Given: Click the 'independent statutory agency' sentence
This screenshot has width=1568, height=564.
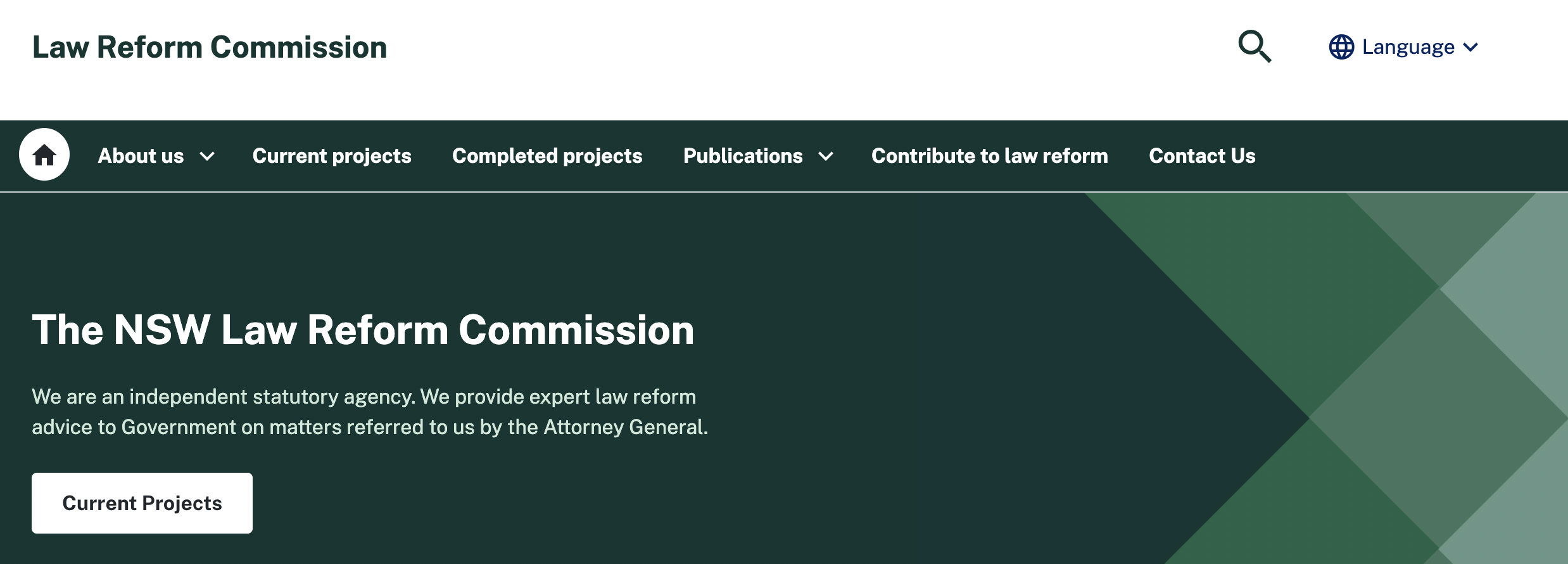Looking at the screenshot, I should coord(224,397).
